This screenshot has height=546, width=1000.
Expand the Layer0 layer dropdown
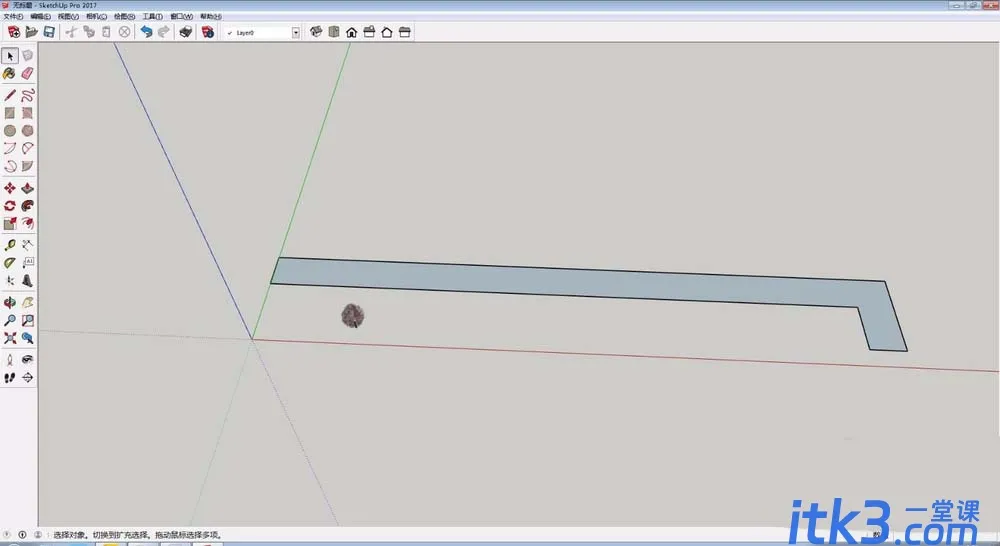pos(296,33)
